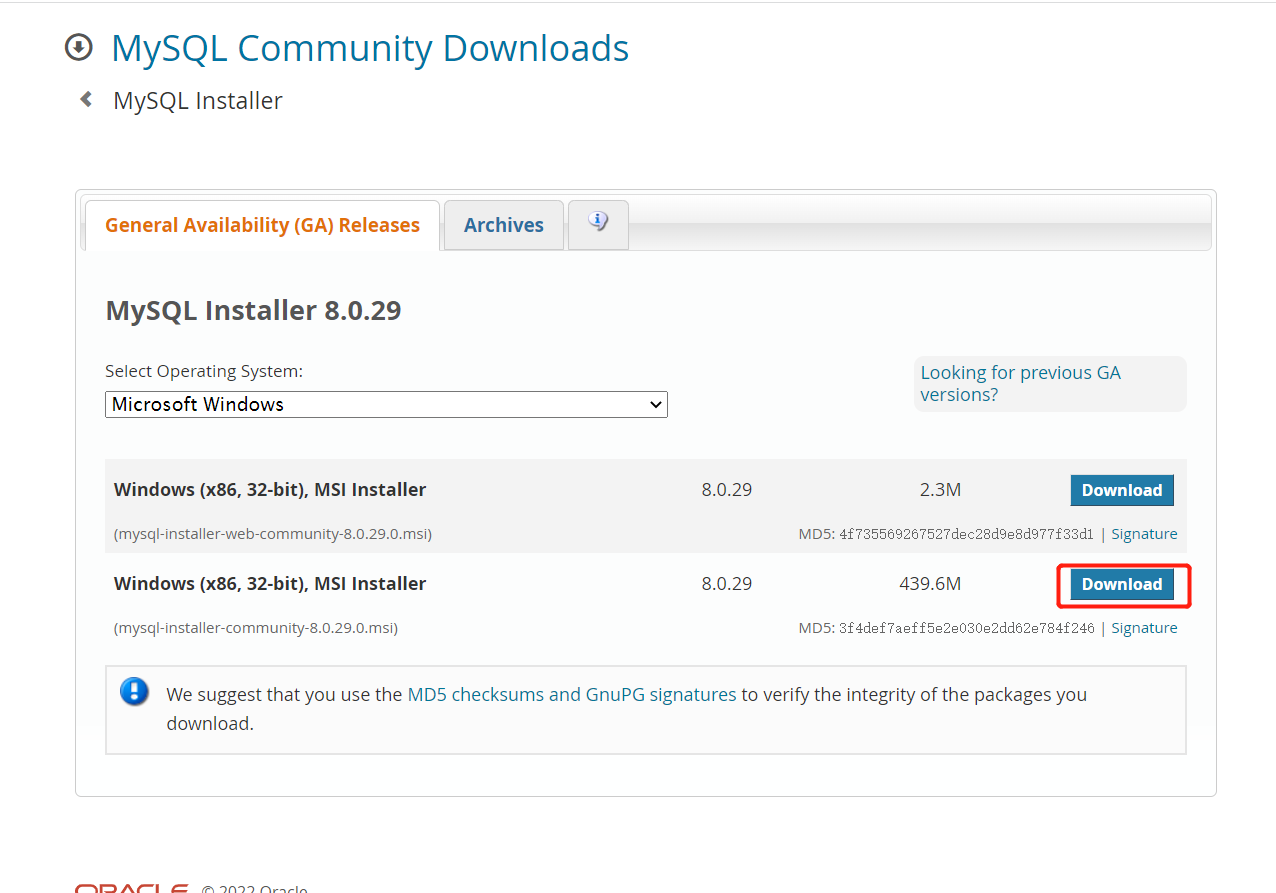This screenshot has width=1276, height=893.
Task: Click the MySQL Installer breadcrumb text
Action: click(x=198, y=101)
